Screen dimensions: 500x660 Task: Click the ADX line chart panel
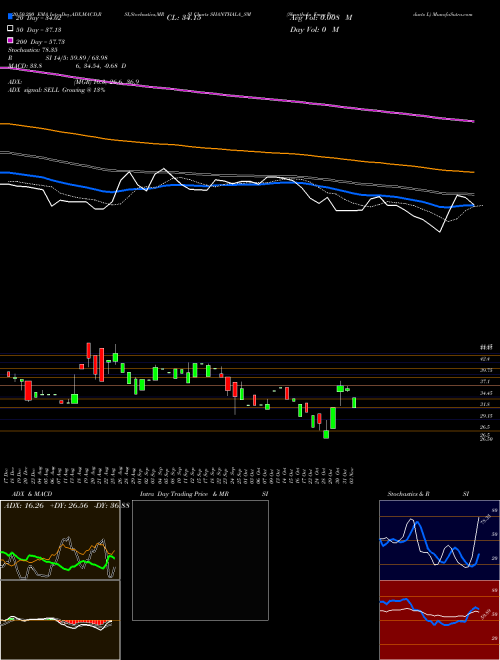click(x=60, y=540)
